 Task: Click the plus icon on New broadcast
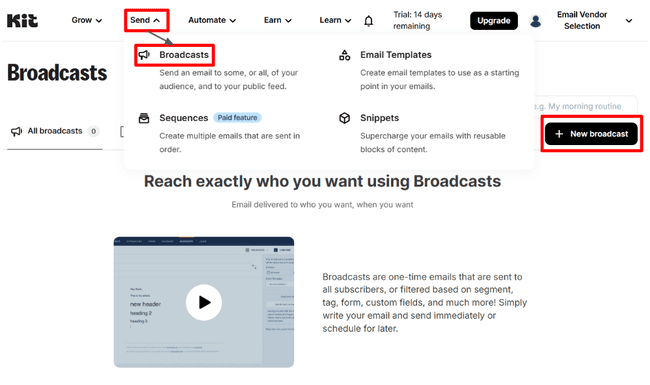(559, 134)
